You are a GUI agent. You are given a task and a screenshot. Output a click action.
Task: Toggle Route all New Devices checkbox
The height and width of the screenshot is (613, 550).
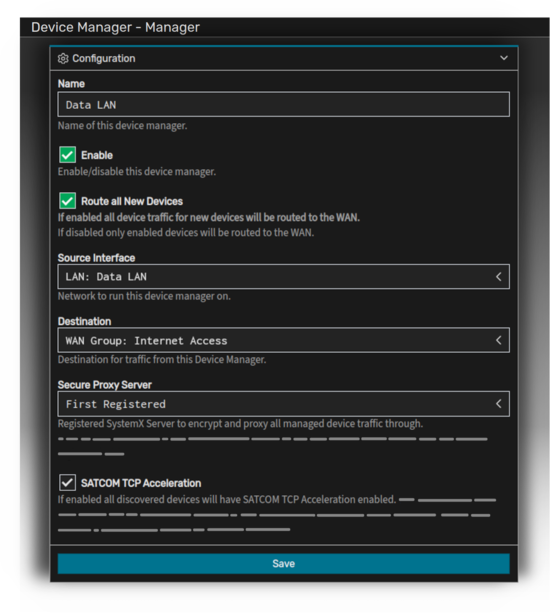pyautogui.click(x=68, y=201)
